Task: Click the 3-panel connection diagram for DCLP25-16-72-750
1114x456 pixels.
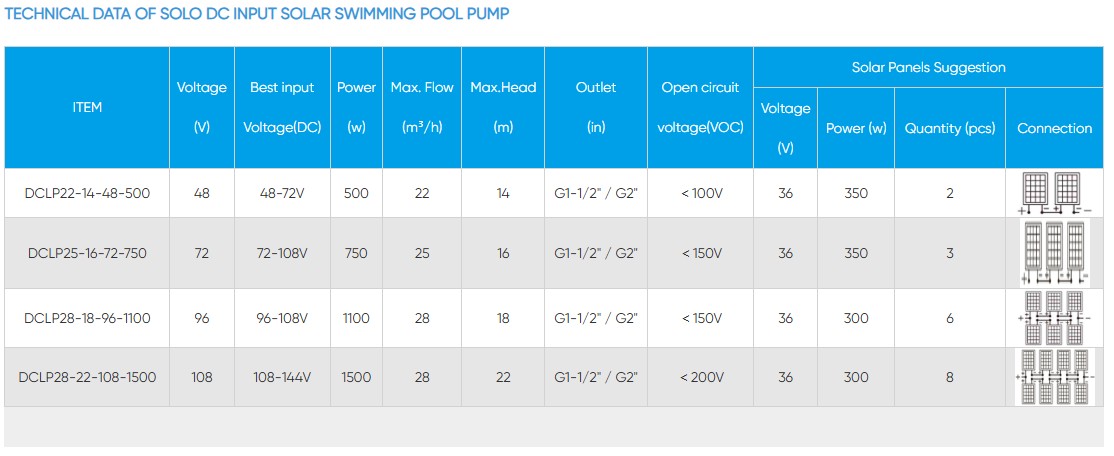Action: click(1055, 253)
